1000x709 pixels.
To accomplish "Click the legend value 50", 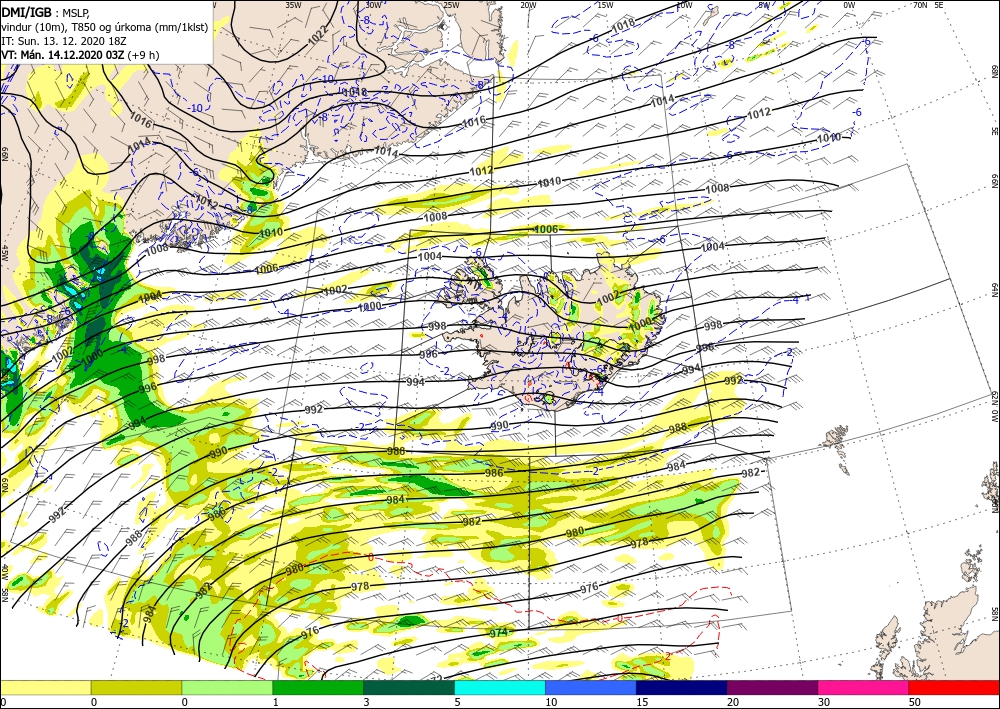I will point(914,702).
